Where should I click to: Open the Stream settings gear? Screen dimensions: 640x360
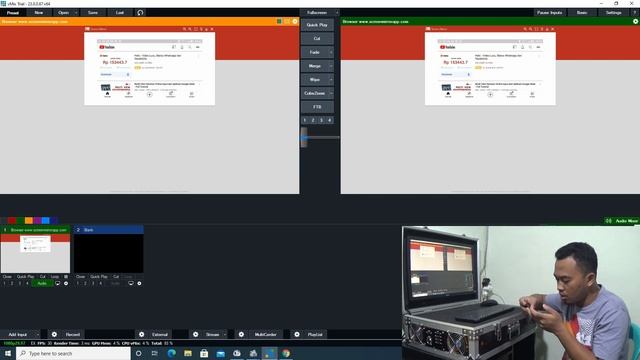click(x=196, y=334)
